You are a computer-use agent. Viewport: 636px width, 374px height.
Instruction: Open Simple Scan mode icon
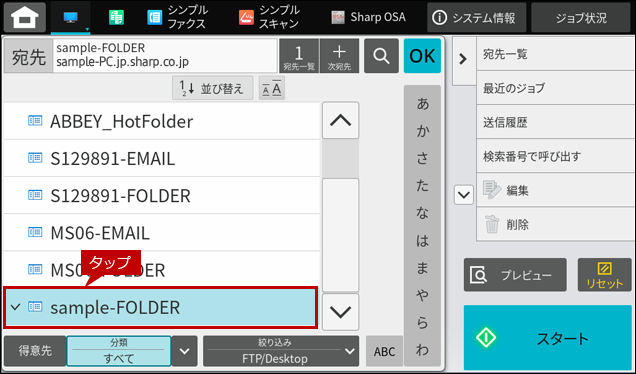[269, 17]
